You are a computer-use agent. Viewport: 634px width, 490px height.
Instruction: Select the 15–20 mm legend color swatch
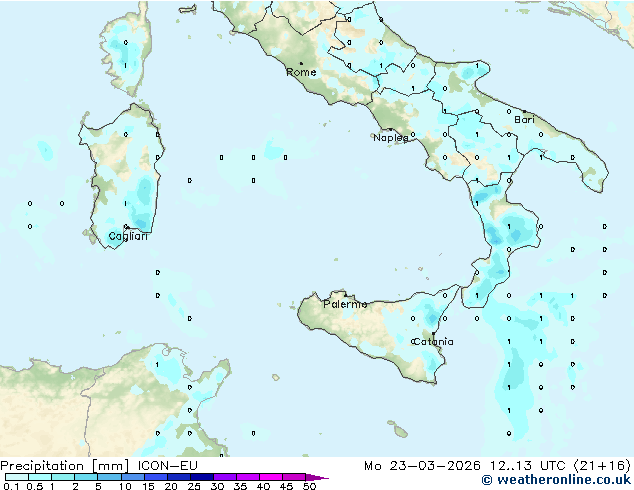point(155,477)
